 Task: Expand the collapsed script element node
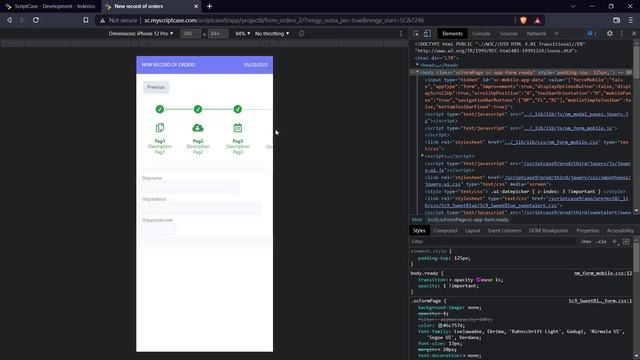tap(422, 156)
